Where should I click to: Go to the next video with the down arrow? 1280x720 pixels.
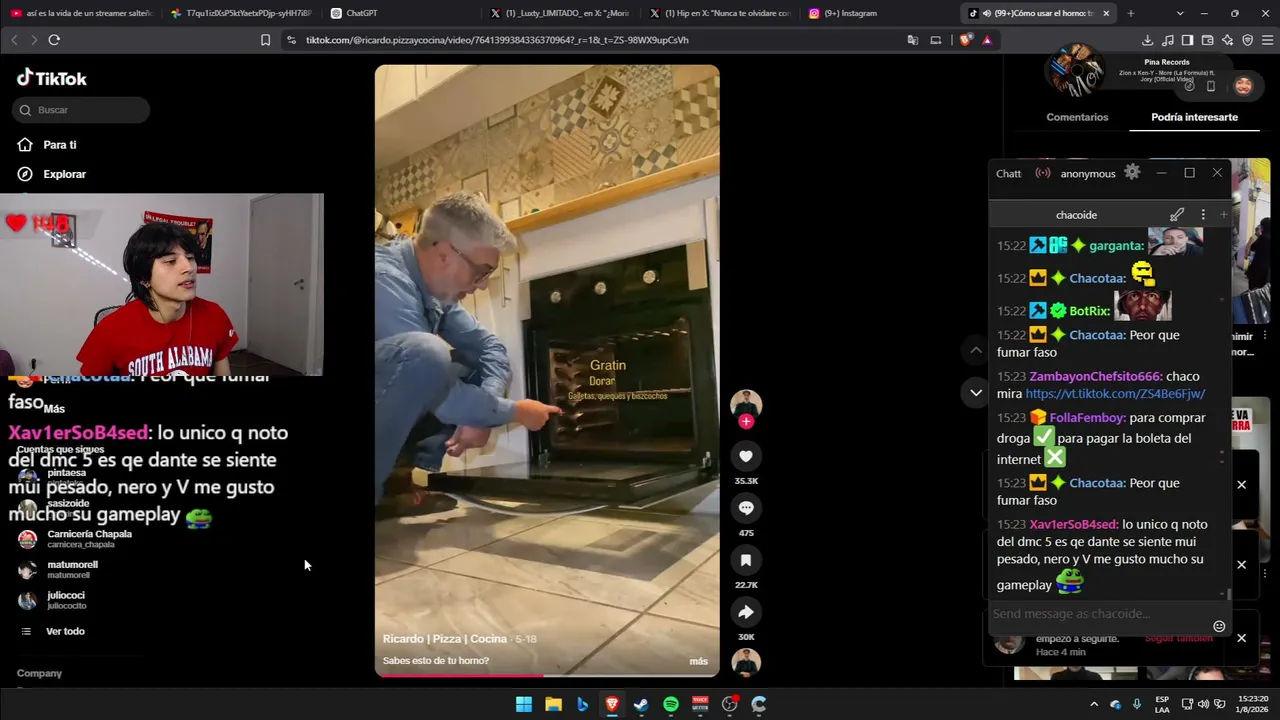pos(976,393)
